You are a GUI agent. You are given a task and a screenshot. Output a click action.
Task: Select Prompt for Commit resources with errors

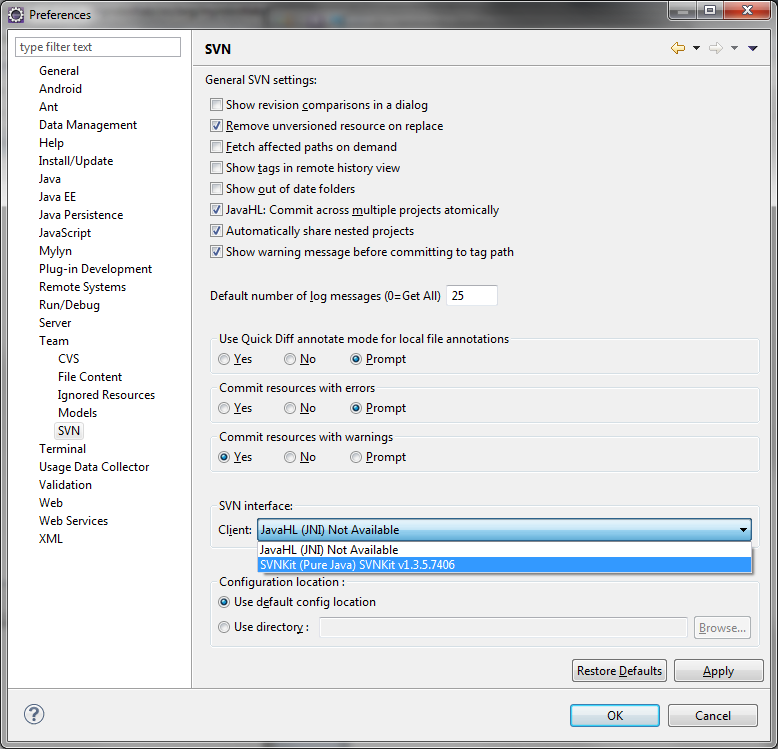pyautogui.click(x=356, y=408)
